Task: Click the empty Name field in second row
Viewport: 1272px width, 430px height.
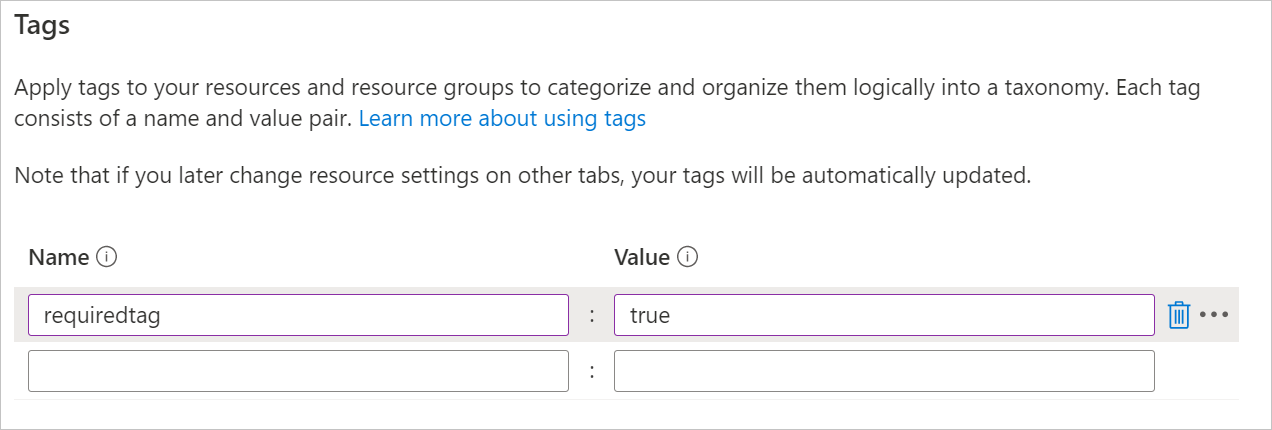Action: click(298, 371)
